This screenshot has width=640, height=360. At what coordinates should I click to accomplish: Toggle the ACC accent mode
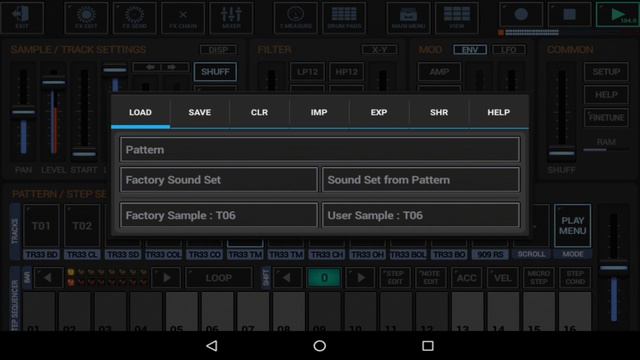(x=467, y=278)
